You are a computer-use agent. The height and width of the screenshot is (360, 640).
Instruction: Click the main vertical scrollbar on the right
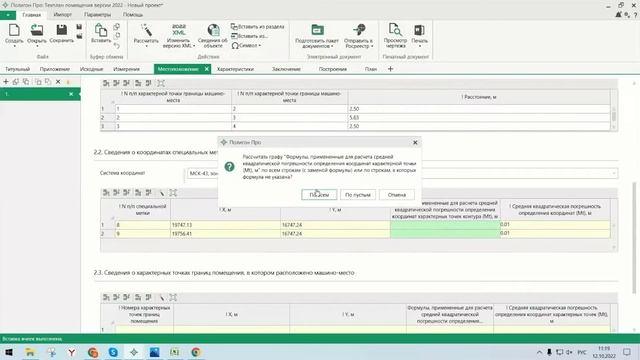point(634,237)
